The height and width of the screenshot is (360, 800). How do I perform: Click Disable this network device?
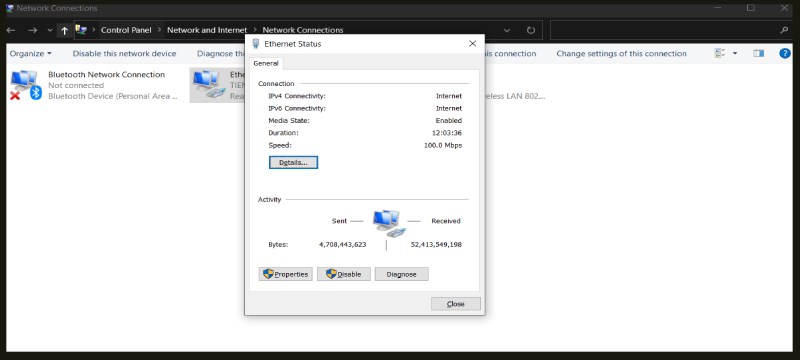click(124, 54)
